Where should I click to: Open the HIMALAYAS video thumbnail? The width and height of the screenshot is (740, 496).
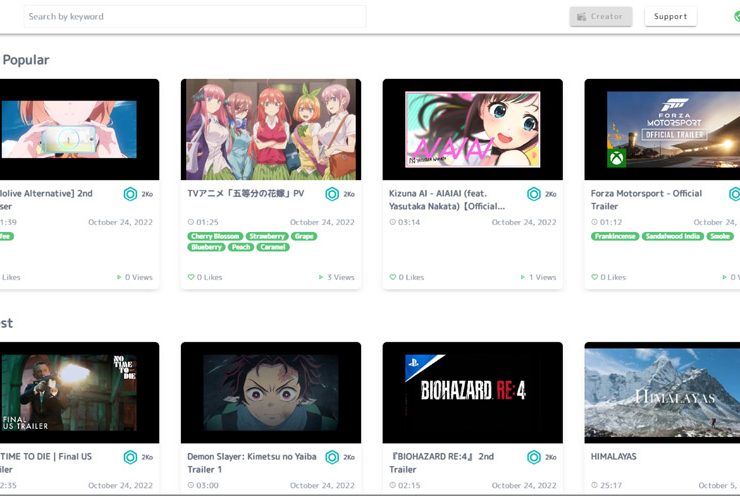[662, 393]
